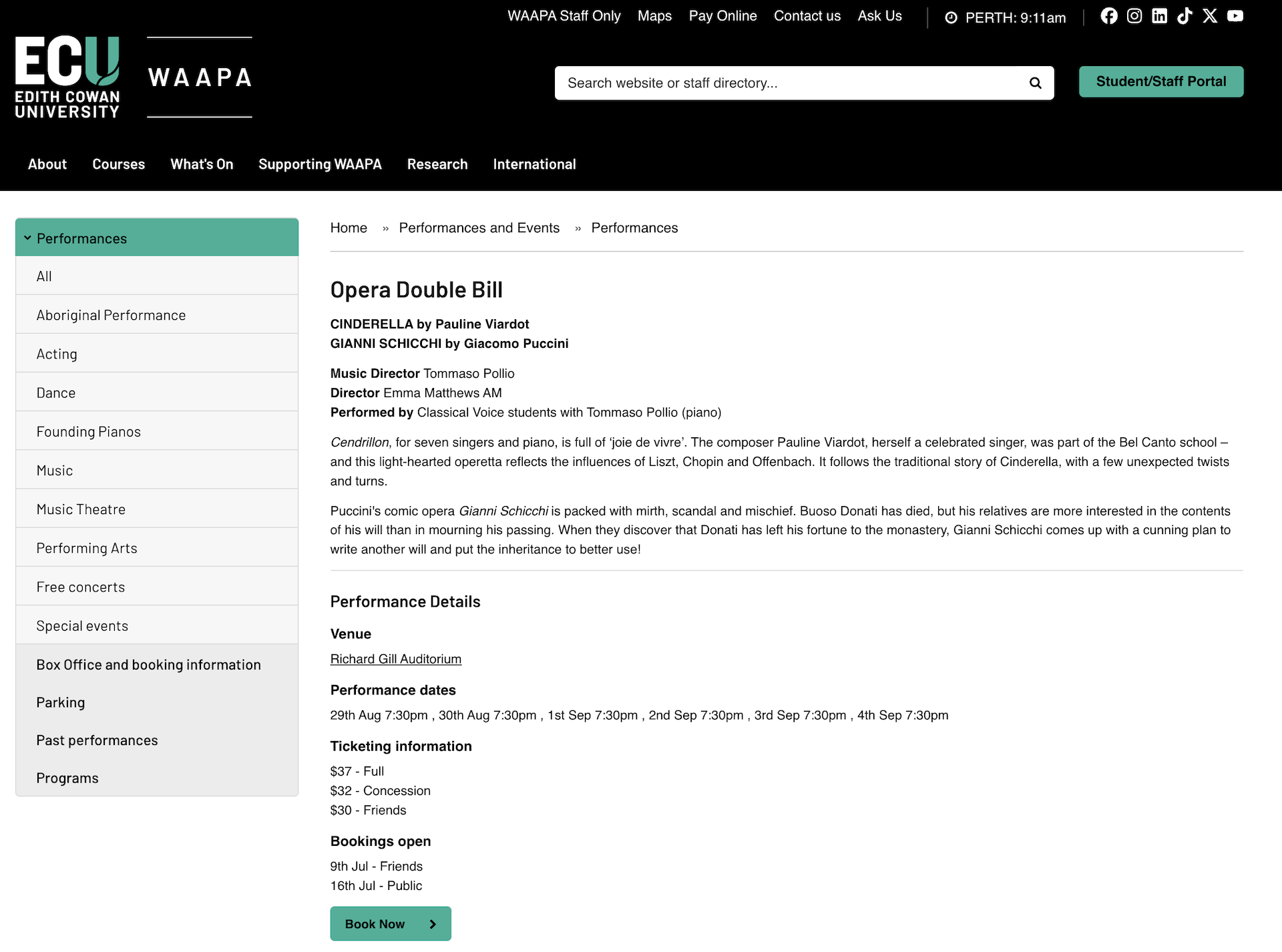Click the '$30 - Friends' ticket price

[369, 810]
